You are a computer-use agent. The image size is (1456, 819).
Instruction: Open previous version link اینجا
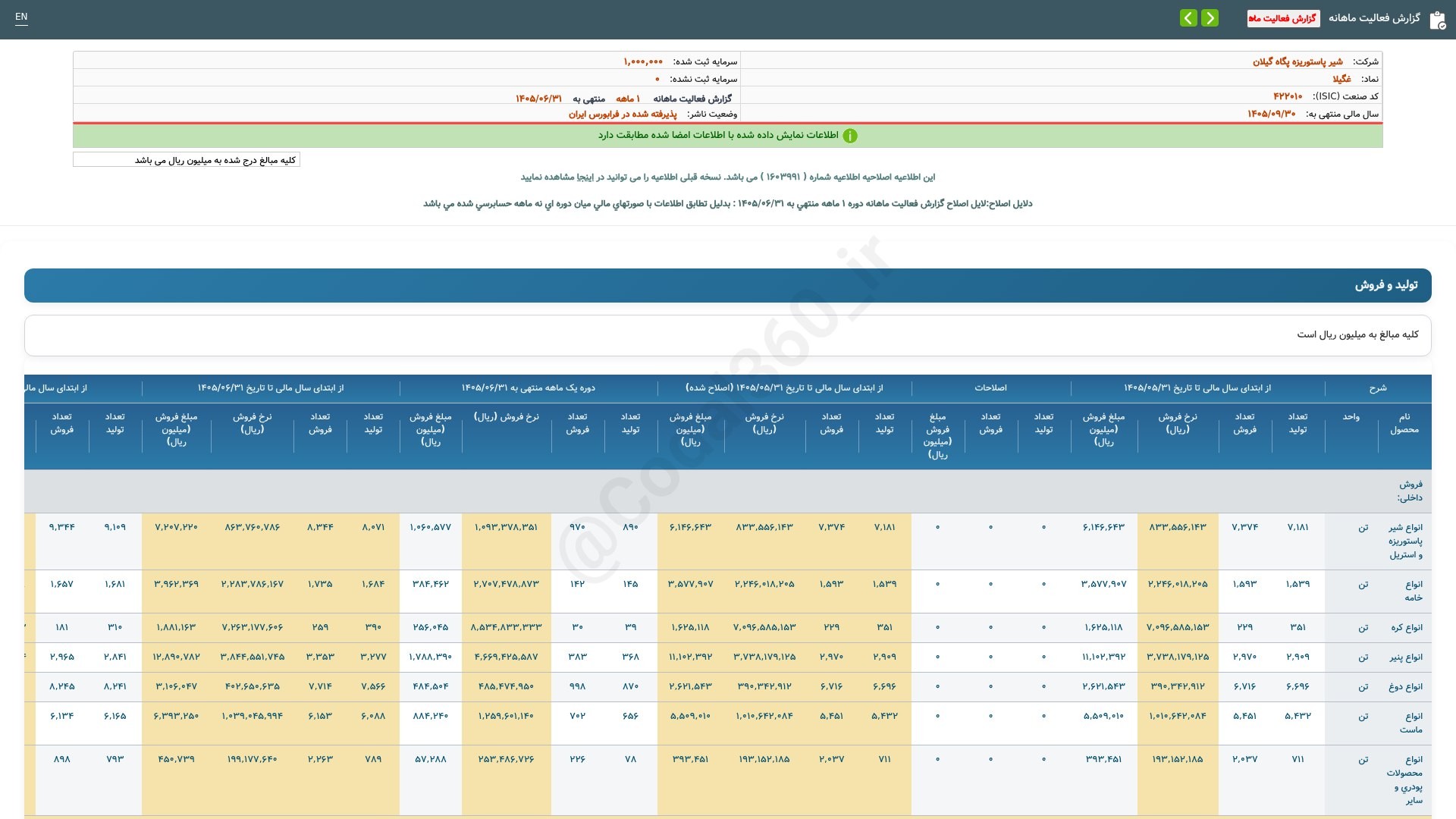(x=587, y=177)
